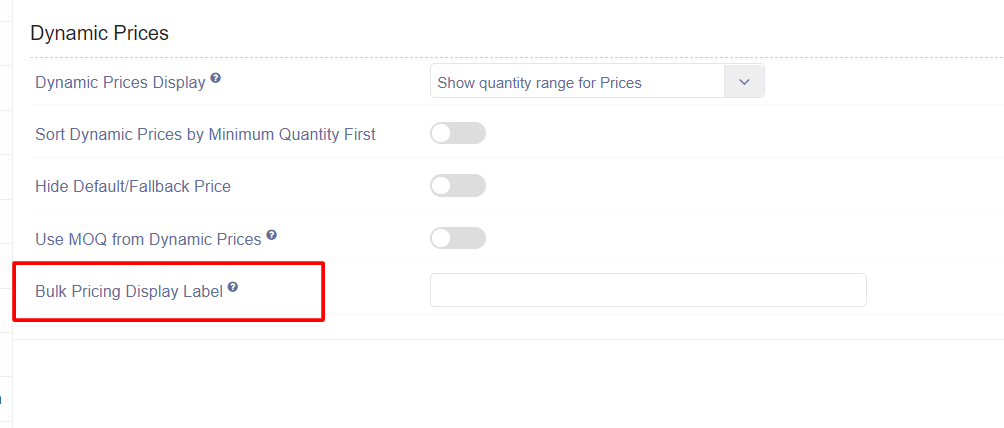This screenshot has height=428, width=1004.
Task: Click help icon next to Use MOQ
Action: 271,235
